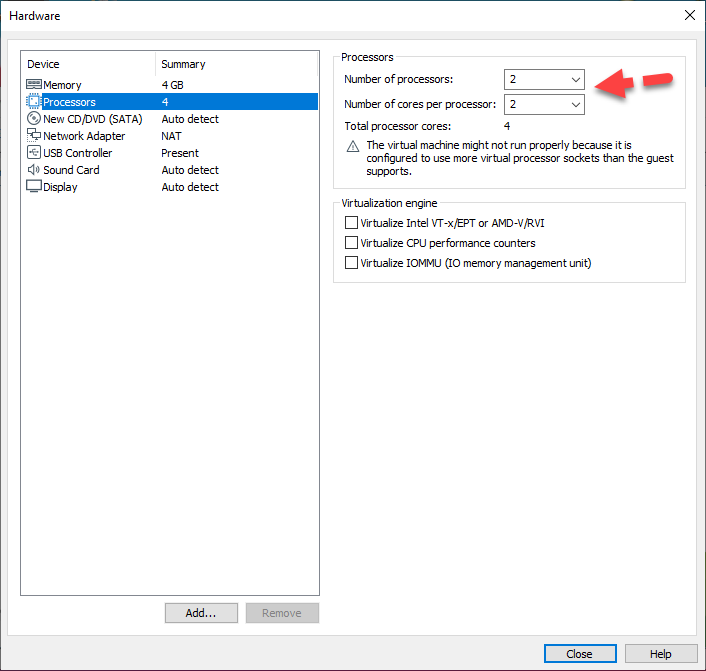
Task: Click the Add... button
Action: (x=201, y=613)
